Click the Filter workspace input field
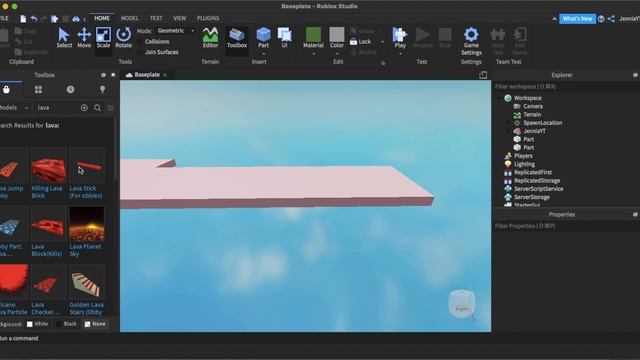 tap(566, 87)
